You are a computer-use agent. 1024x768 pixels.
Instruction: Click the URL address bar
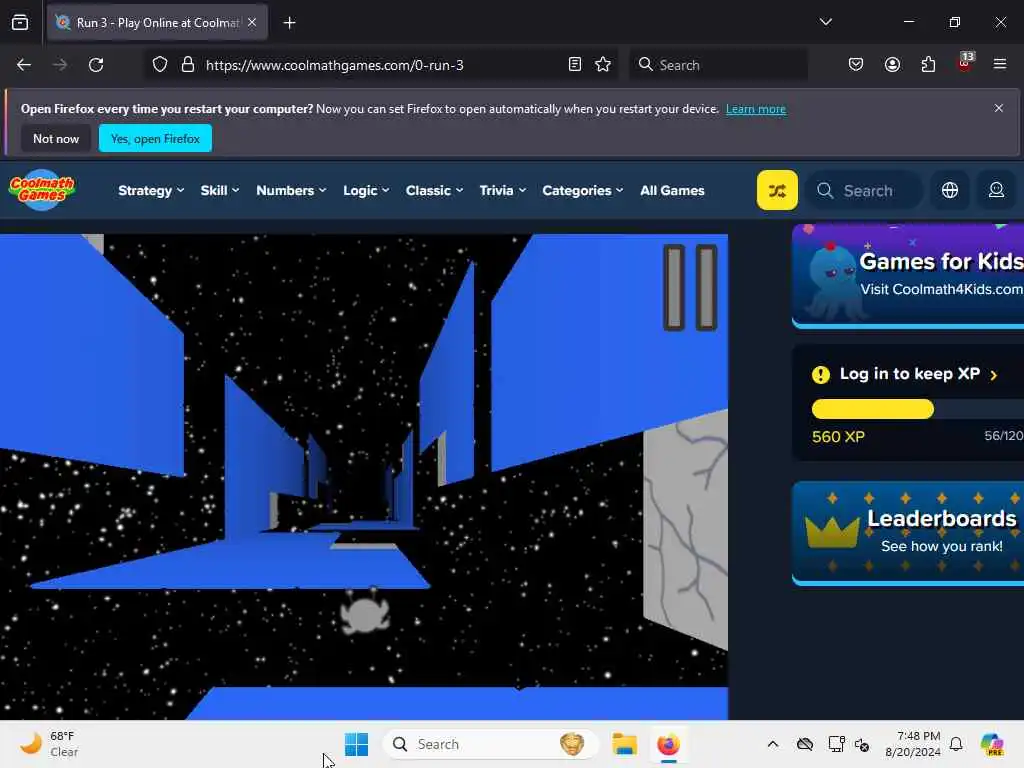click(379, 65)
